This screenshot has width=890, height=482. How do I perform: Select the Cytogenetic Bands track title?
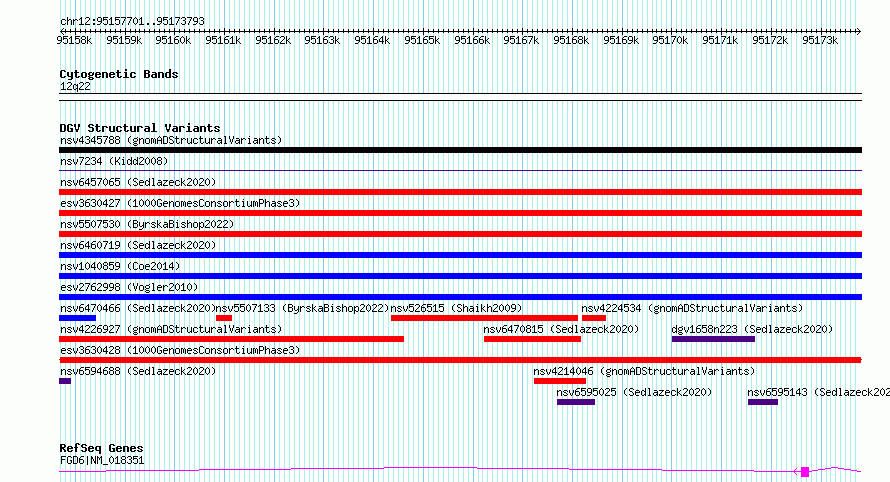pos(119,74)
